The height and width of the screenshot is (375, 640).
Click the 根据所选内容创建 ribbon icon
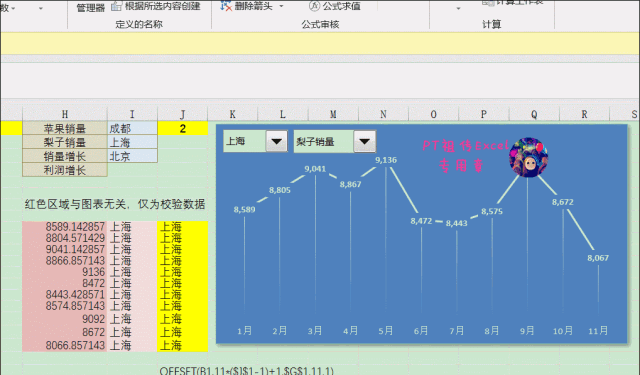pyautogui.click(x=117, y=6)
